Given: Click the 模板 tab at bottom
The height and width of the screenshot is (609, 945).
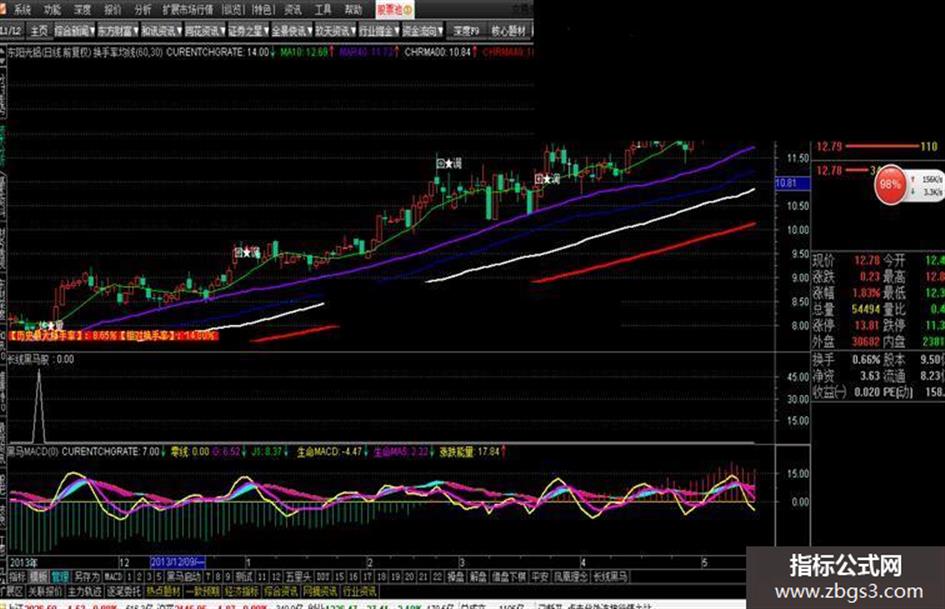Looking at the screenshot, I should tap(38, 576).
